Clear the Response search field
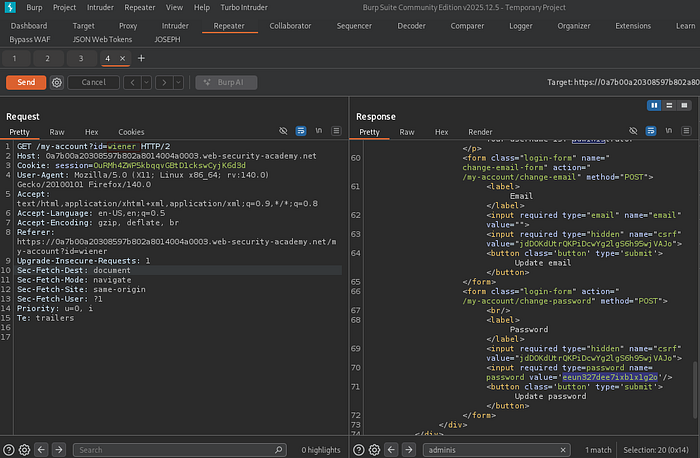Image resolution: width=700 pixels, height=458 pixels. (x=563, y=450)
